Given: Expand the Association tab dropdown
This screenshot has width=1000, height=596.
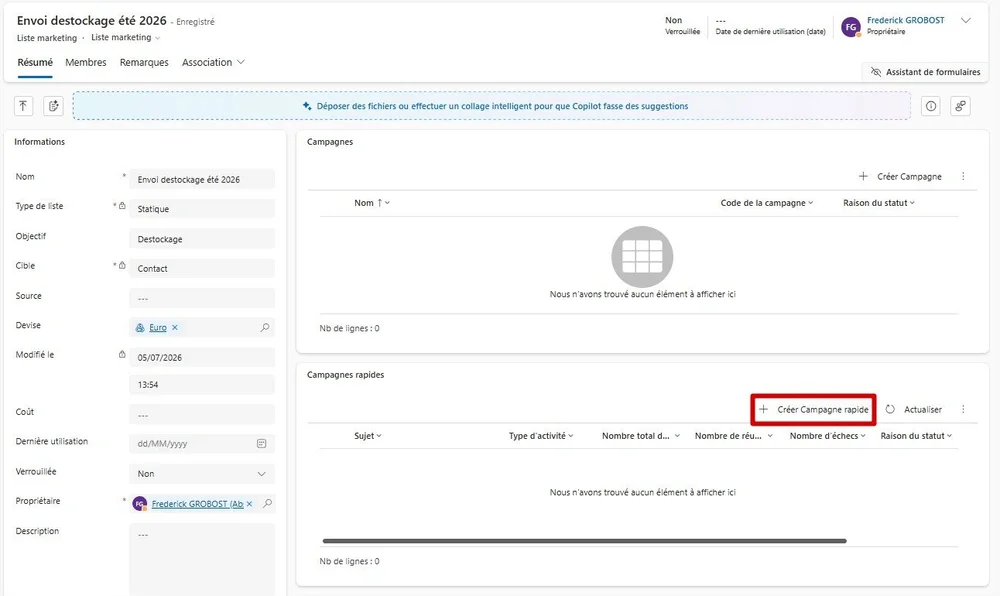Looking at the screenshot, I should click(213, 62).
